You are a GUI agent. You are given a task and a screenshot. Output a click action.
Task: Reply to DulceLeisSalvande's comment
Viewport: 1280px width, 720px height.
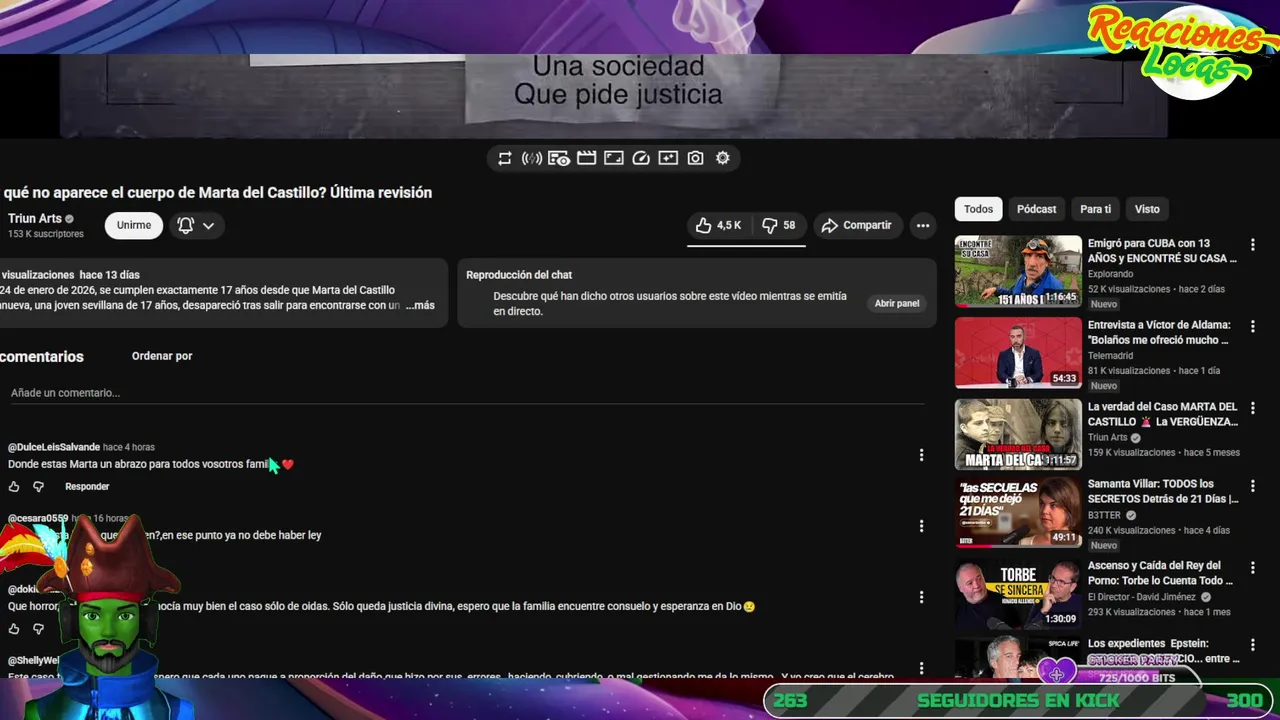tap(87, 487)
